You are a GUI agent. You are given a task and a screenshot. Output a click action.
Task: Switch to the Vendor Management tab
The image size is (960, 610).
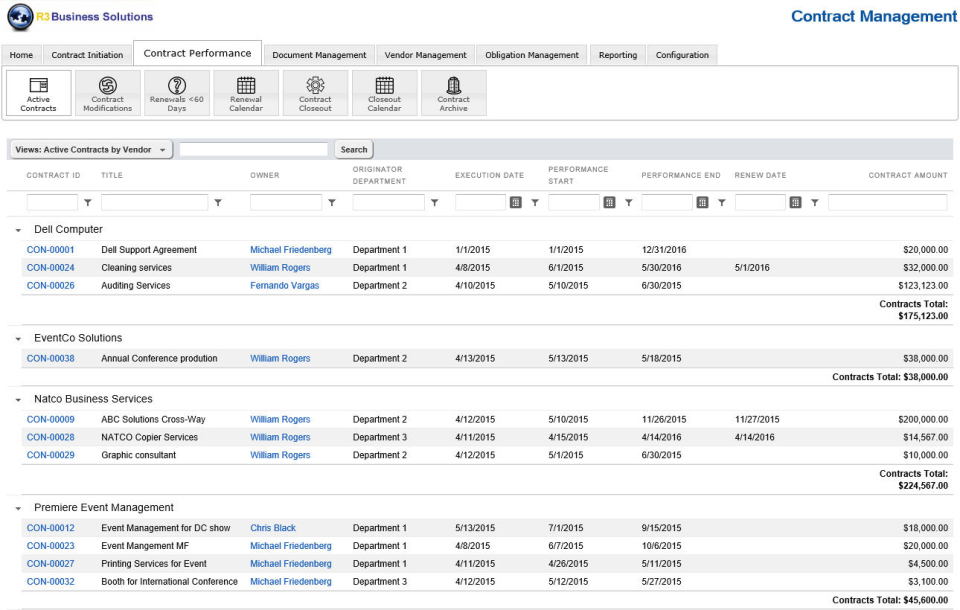(425, 55)
